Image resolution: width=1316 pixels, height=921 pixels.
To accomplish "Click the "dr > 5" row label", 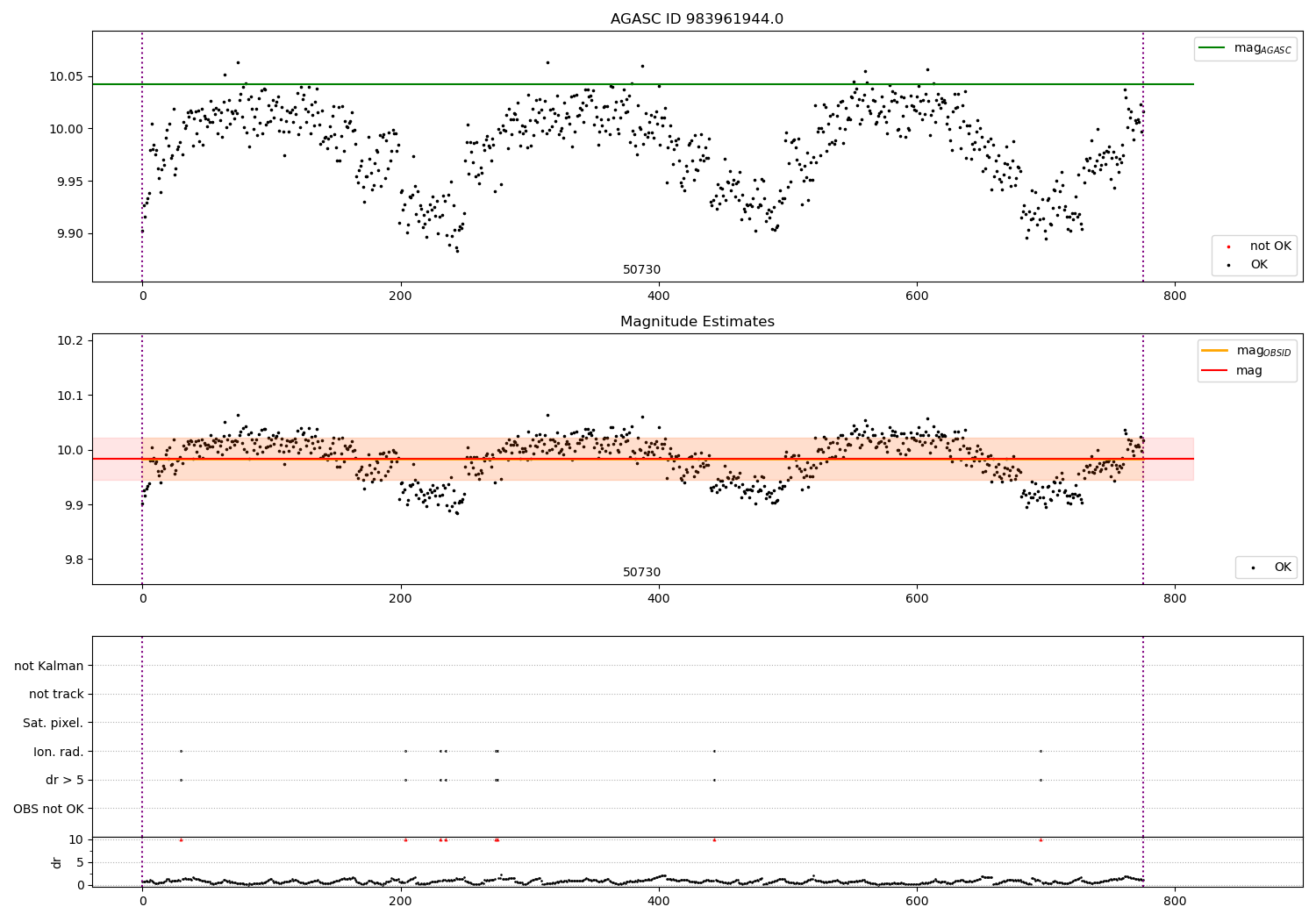I will click(x=65, y=780).
